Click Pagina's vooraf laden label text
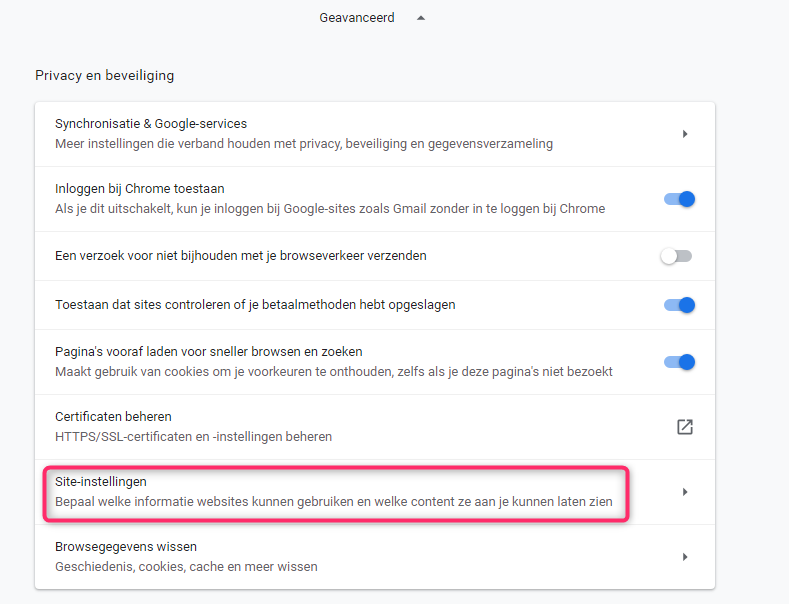 coord(209,351)
